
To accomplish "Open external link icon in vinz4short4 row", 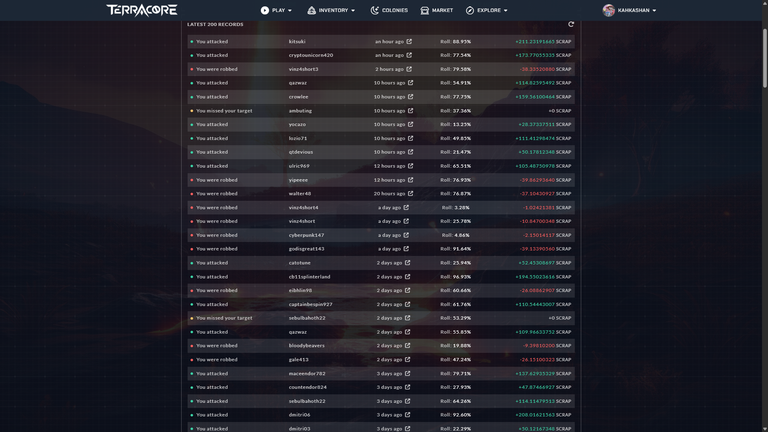I will coord(406,208).
